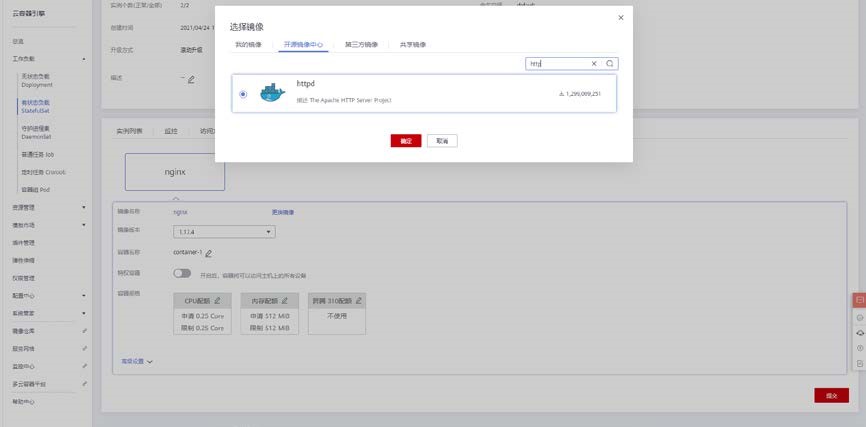The height and width of the screenshot is (427, 866).
Task: Expand the 配置中心 sidebar section
Action: 49,296
